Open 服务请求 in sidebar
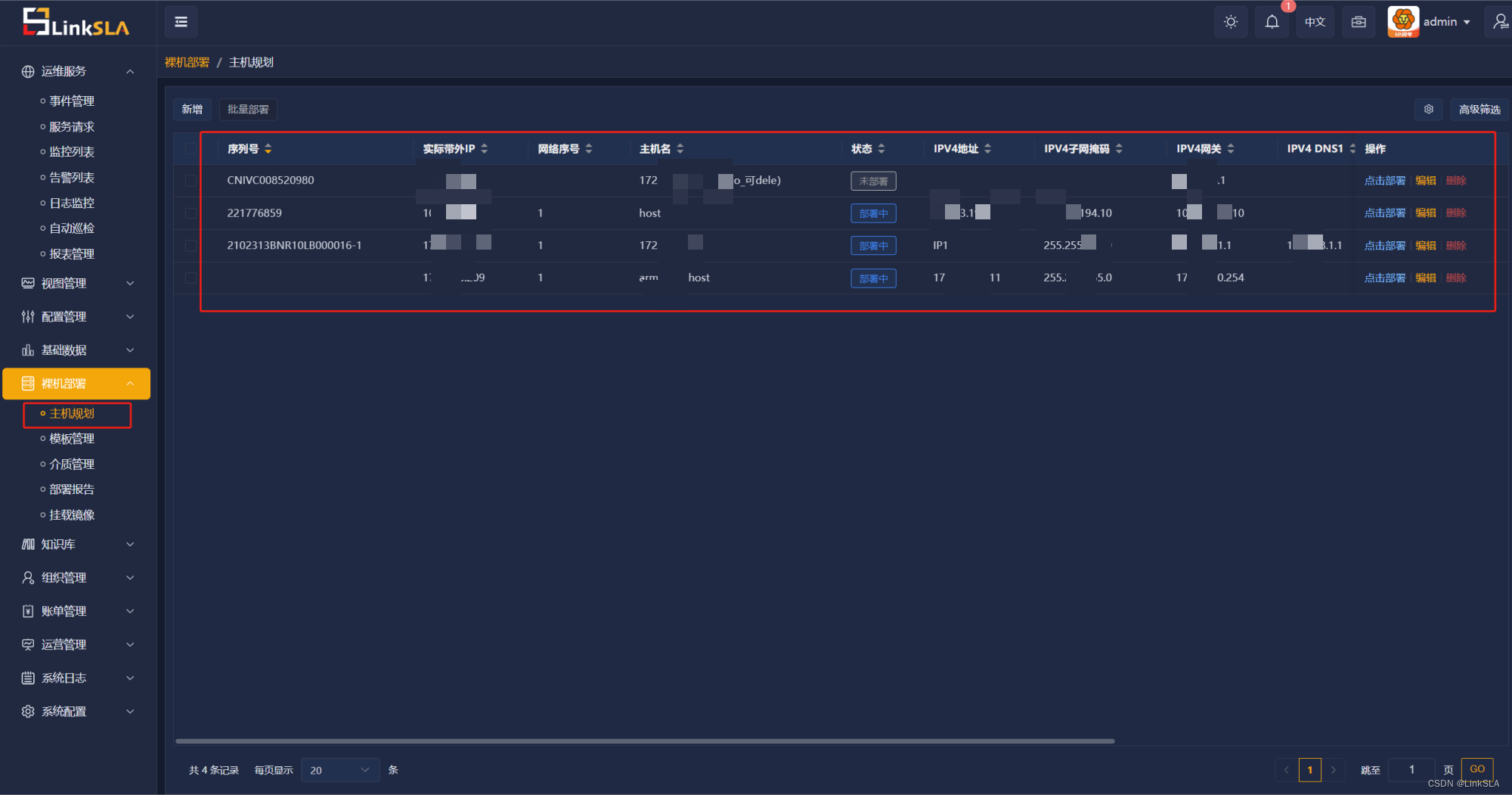This screenshot has height=795, width=1512. (72, 127)
